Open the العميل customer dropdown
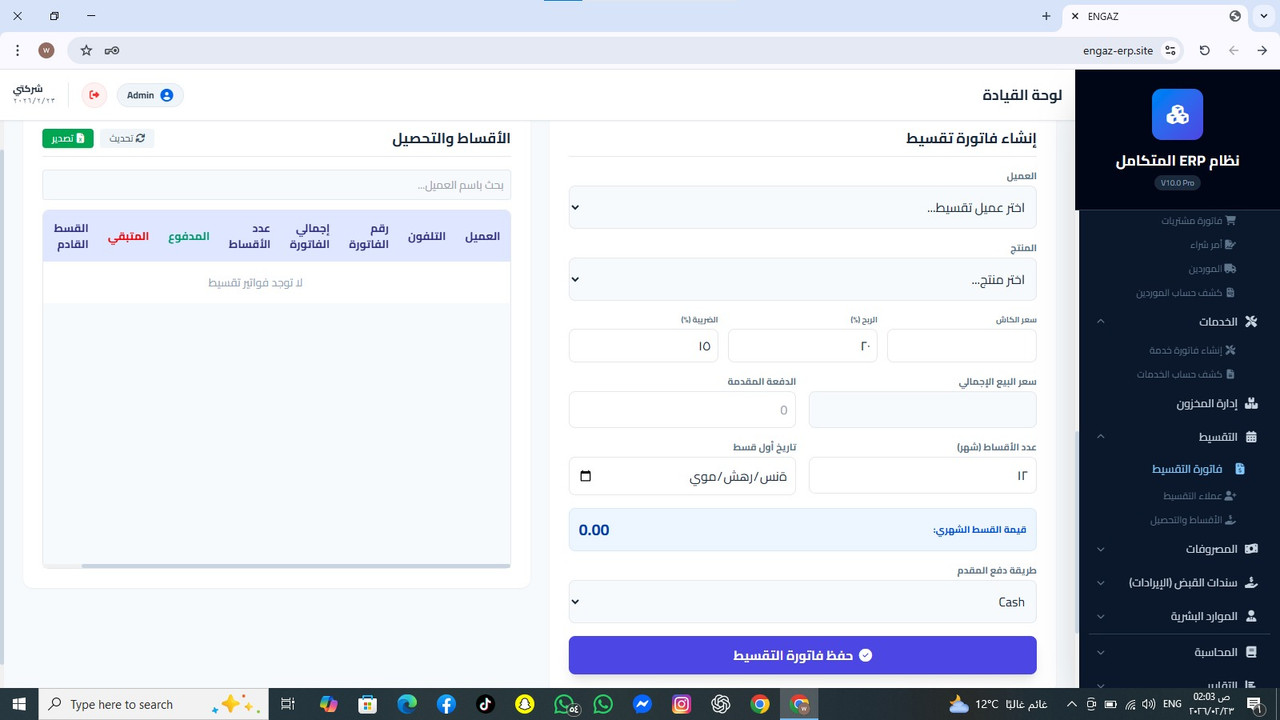 802,207
